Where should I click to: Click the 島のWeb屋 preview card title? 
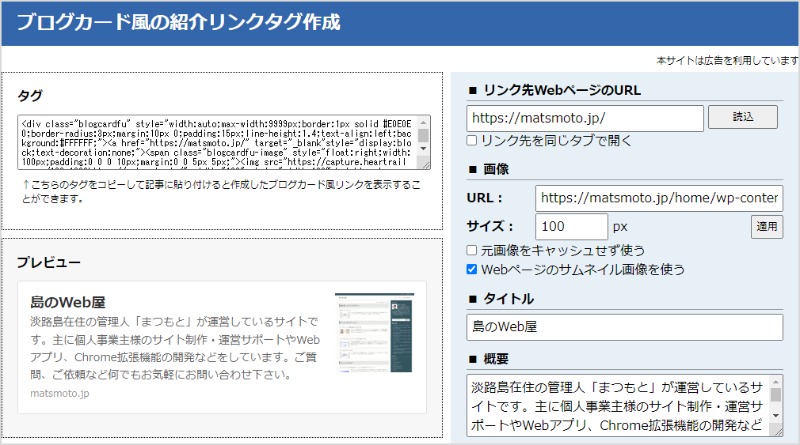(x=69, y=302)
